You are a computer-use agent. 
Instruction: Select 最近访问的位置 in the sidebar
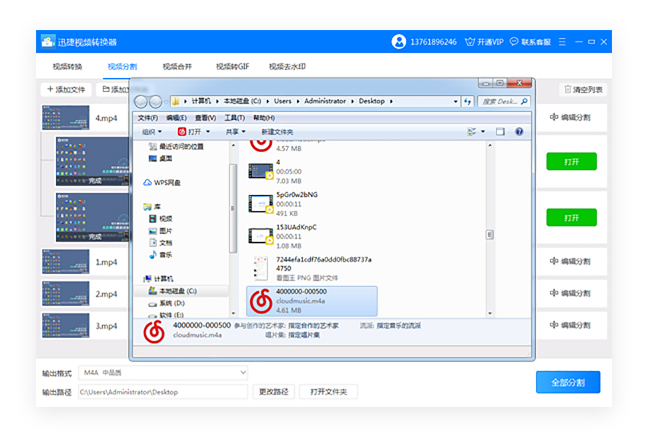pyautogui.click(x=176, y=146)
